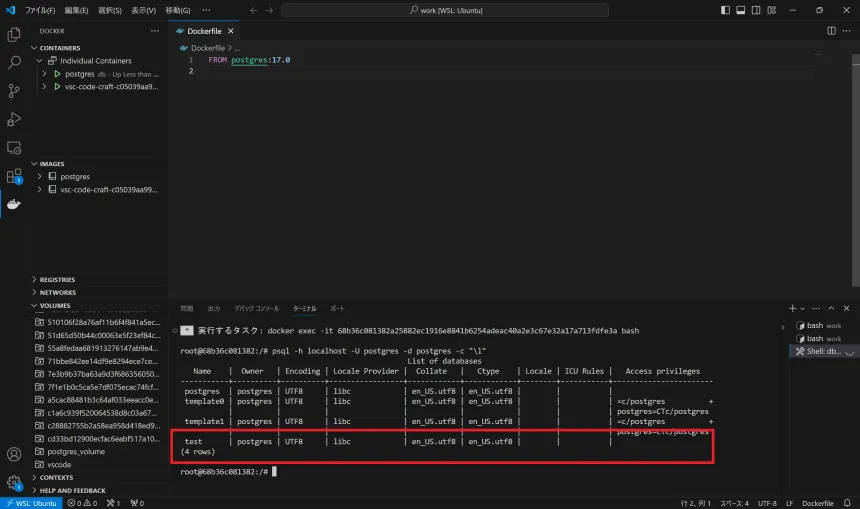Viewport: 860px width, 509px height.
Task: Open the Source Control view
Action: pos(14,91)
